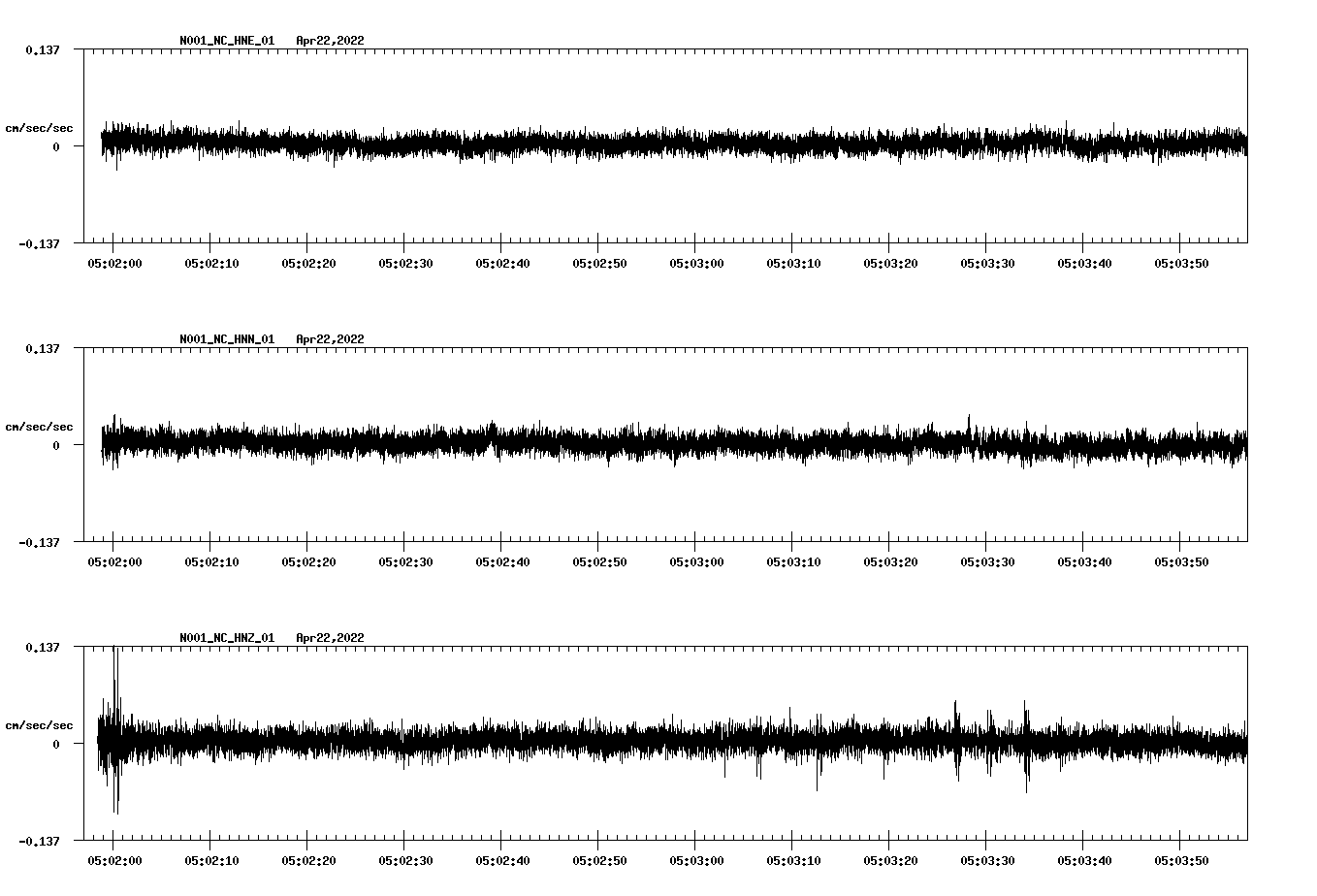1317x896 pixels.
Task: Click the cm/sec/sec unit label of HNE plot
Action: (x=39, y=128)
